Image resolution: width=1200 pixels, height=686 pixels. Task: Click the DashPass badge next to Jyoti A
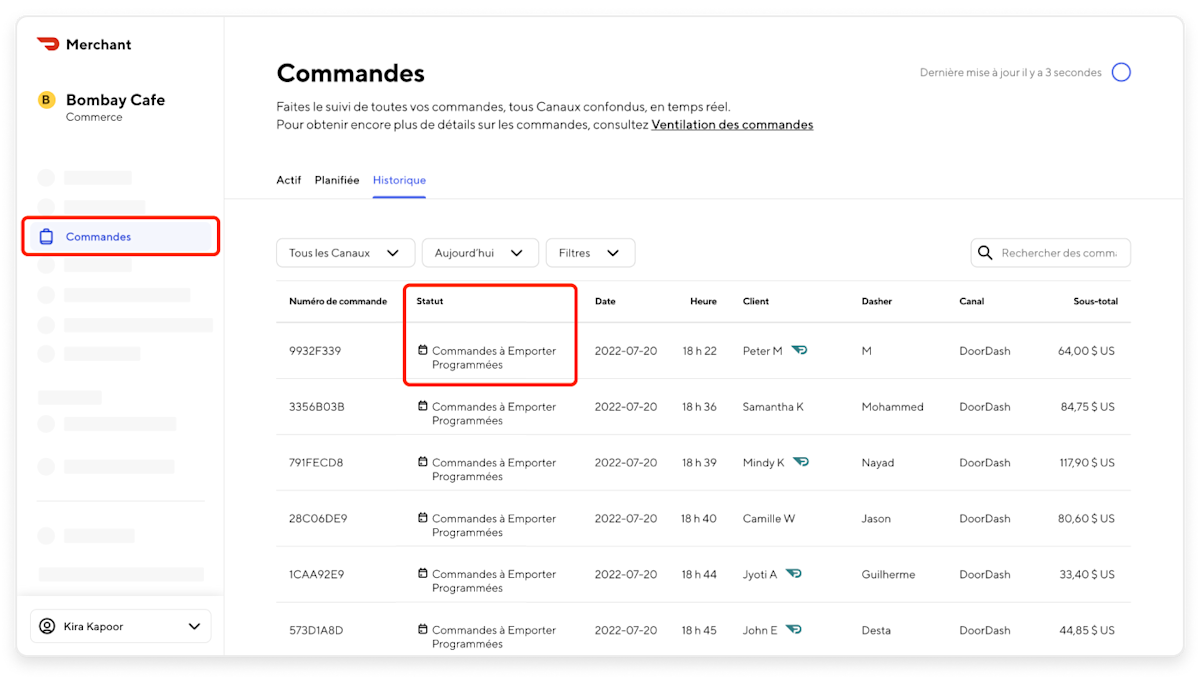point(793,574)
